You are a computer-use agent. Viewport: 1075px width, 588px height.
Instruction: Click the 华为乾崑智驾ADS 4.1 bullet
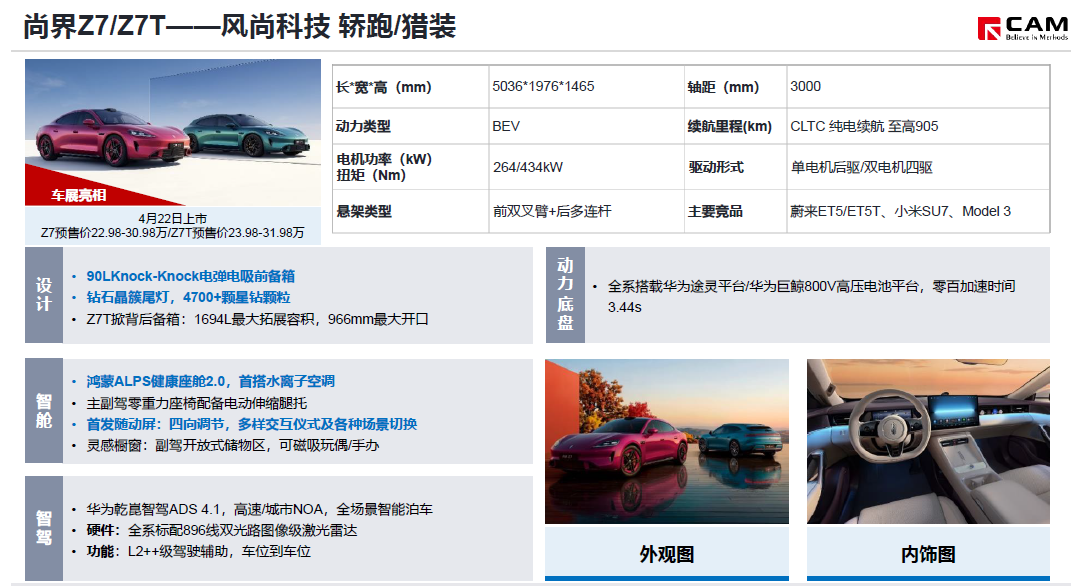259,509
